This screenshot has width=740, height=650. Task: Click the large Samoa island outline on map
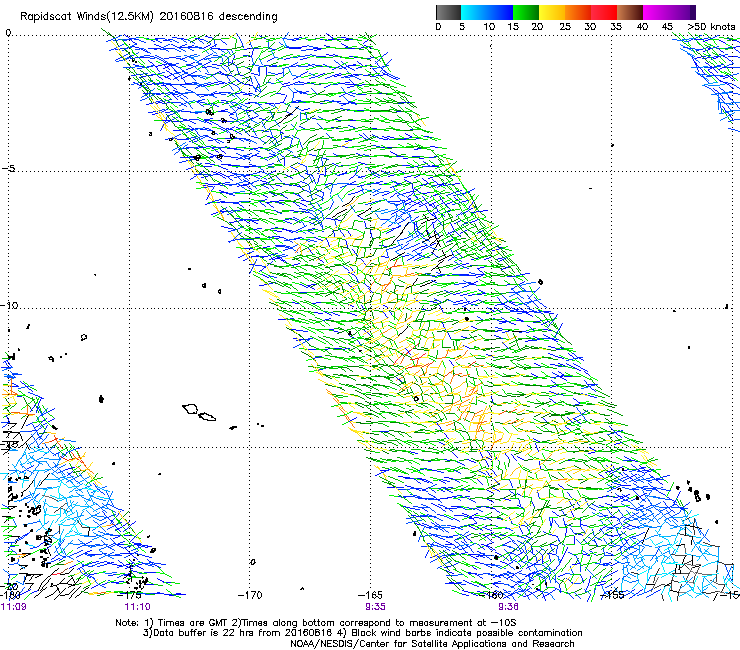click(190, 409)
